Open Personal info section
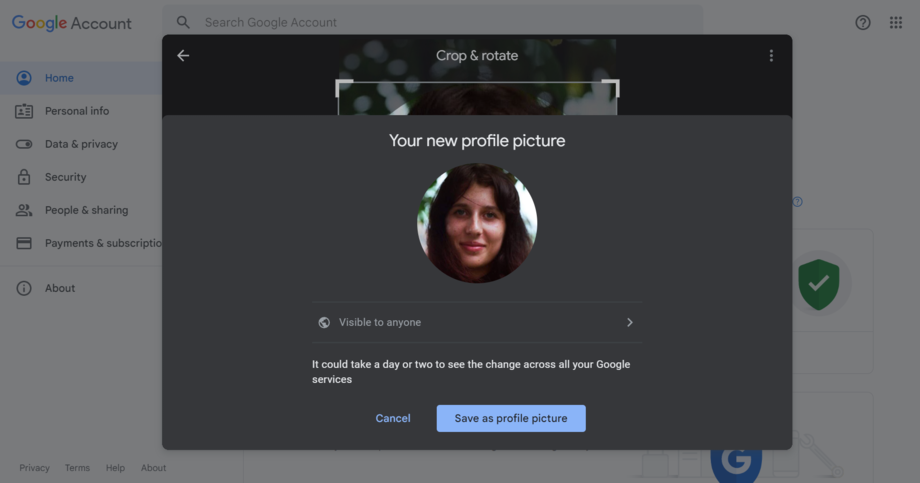 (x=76, y=111)
